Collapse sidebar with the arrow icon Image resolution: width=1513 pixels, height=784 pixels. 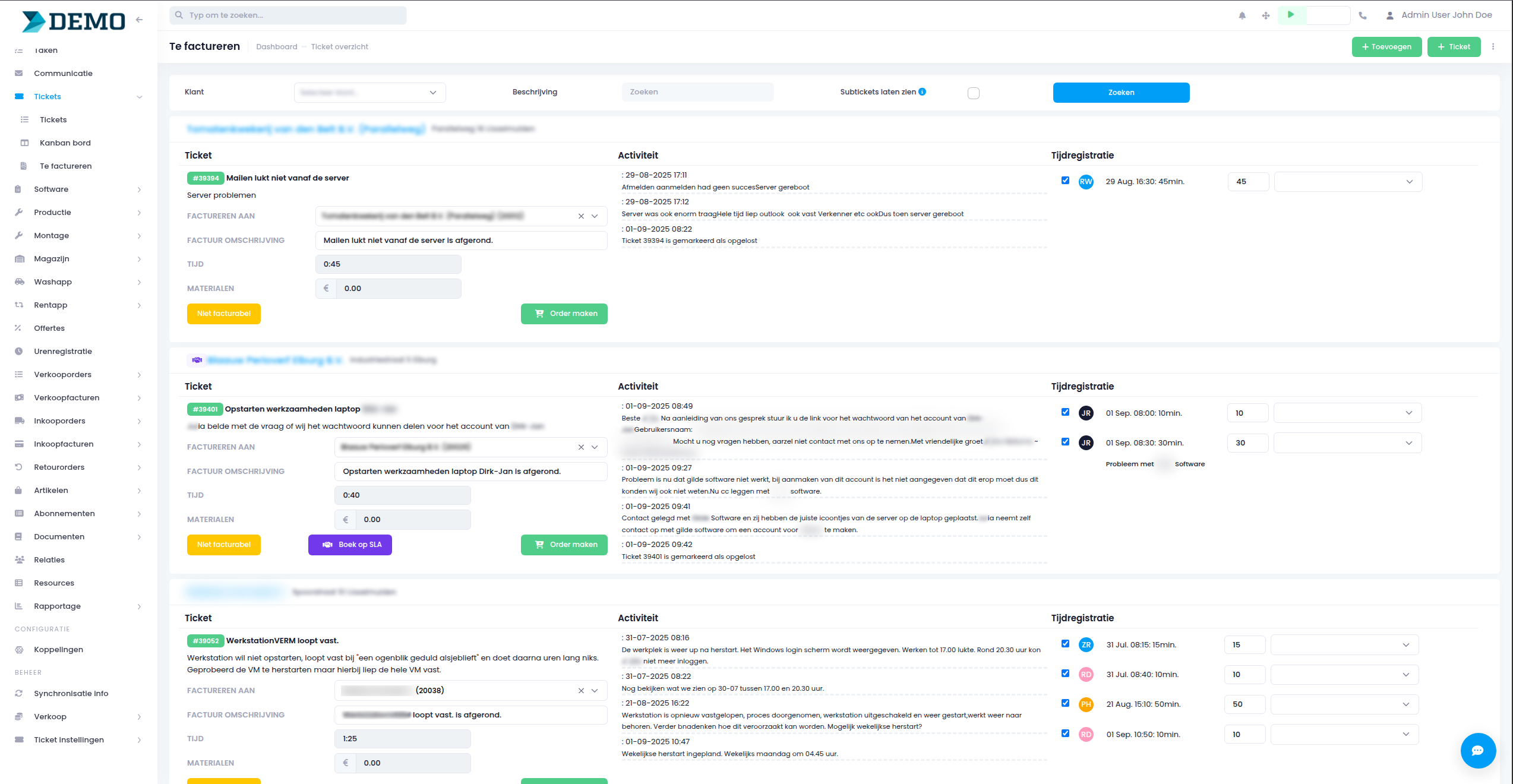[x=140, y=20]
